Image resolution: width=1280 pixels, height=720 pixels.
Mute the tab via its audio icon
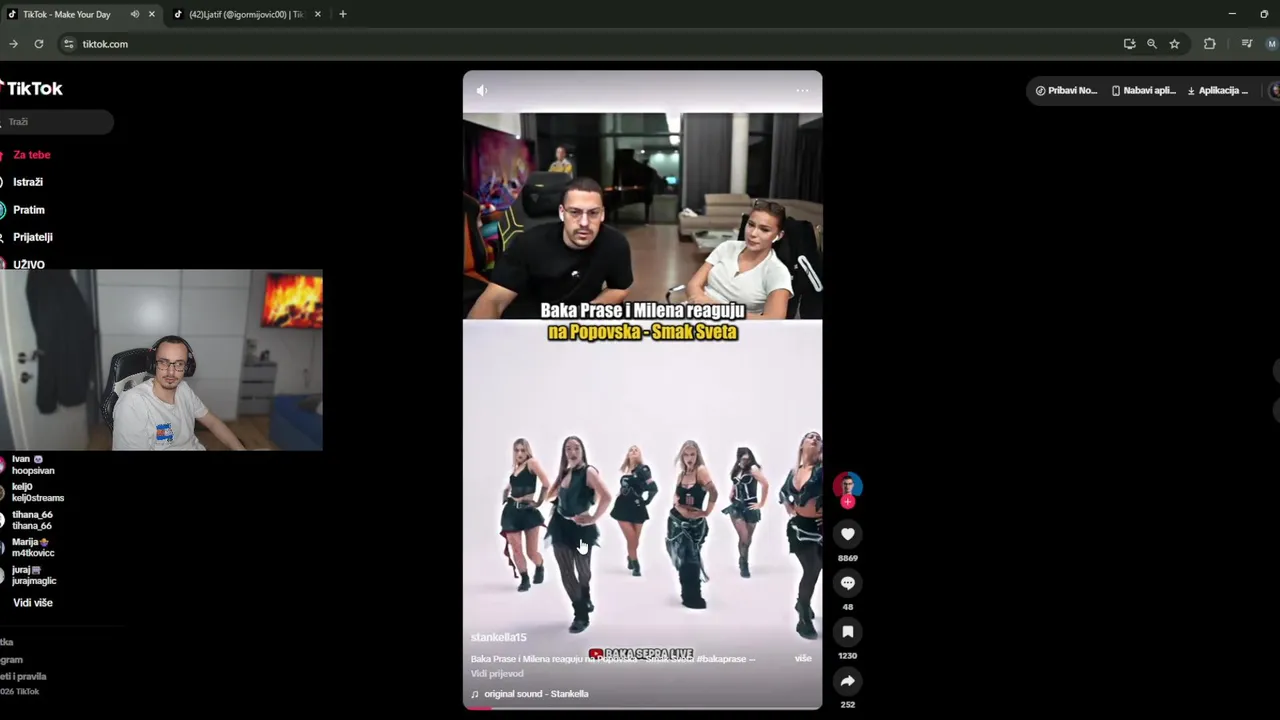tap(134, 14)
